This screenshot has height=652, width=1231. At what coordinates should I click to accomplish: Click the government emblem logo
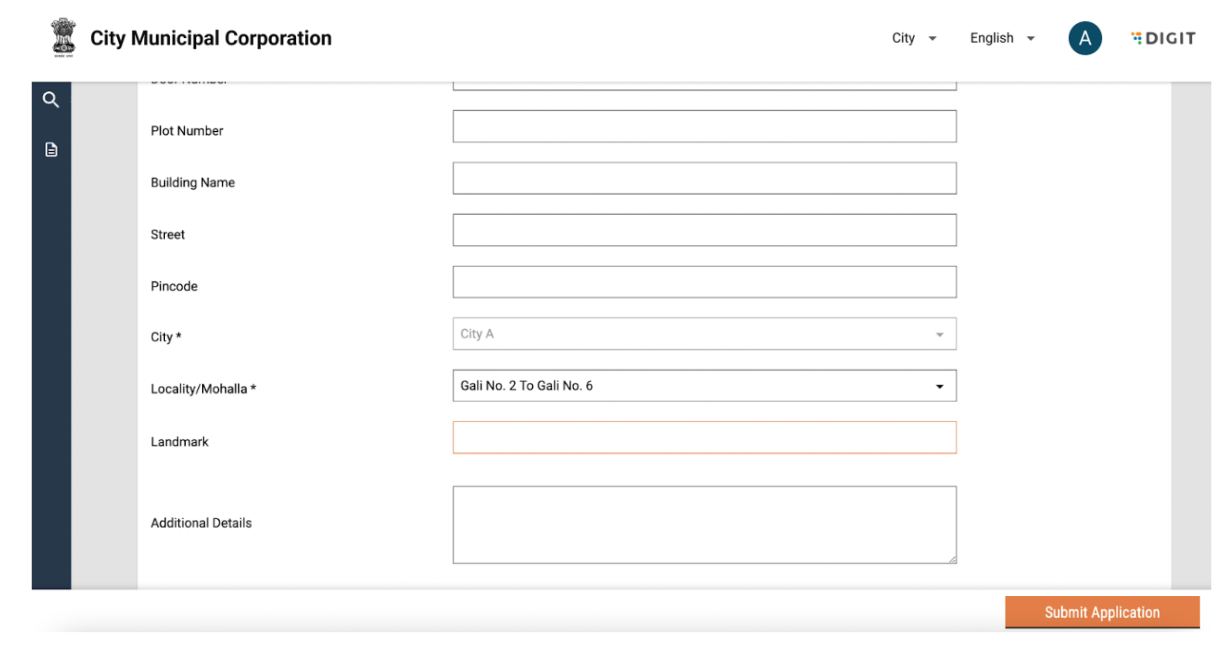[63, 37]
